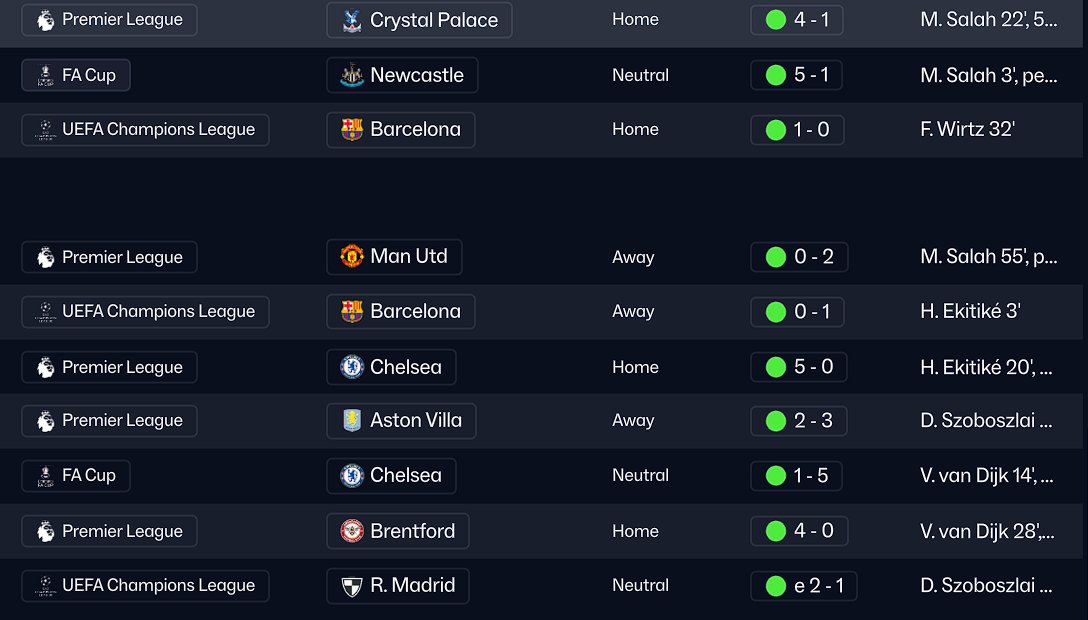The width and height of the screenshot is (1088, 620).
Task: Click the Man Utd club crest icon
Action: [352, 257]
